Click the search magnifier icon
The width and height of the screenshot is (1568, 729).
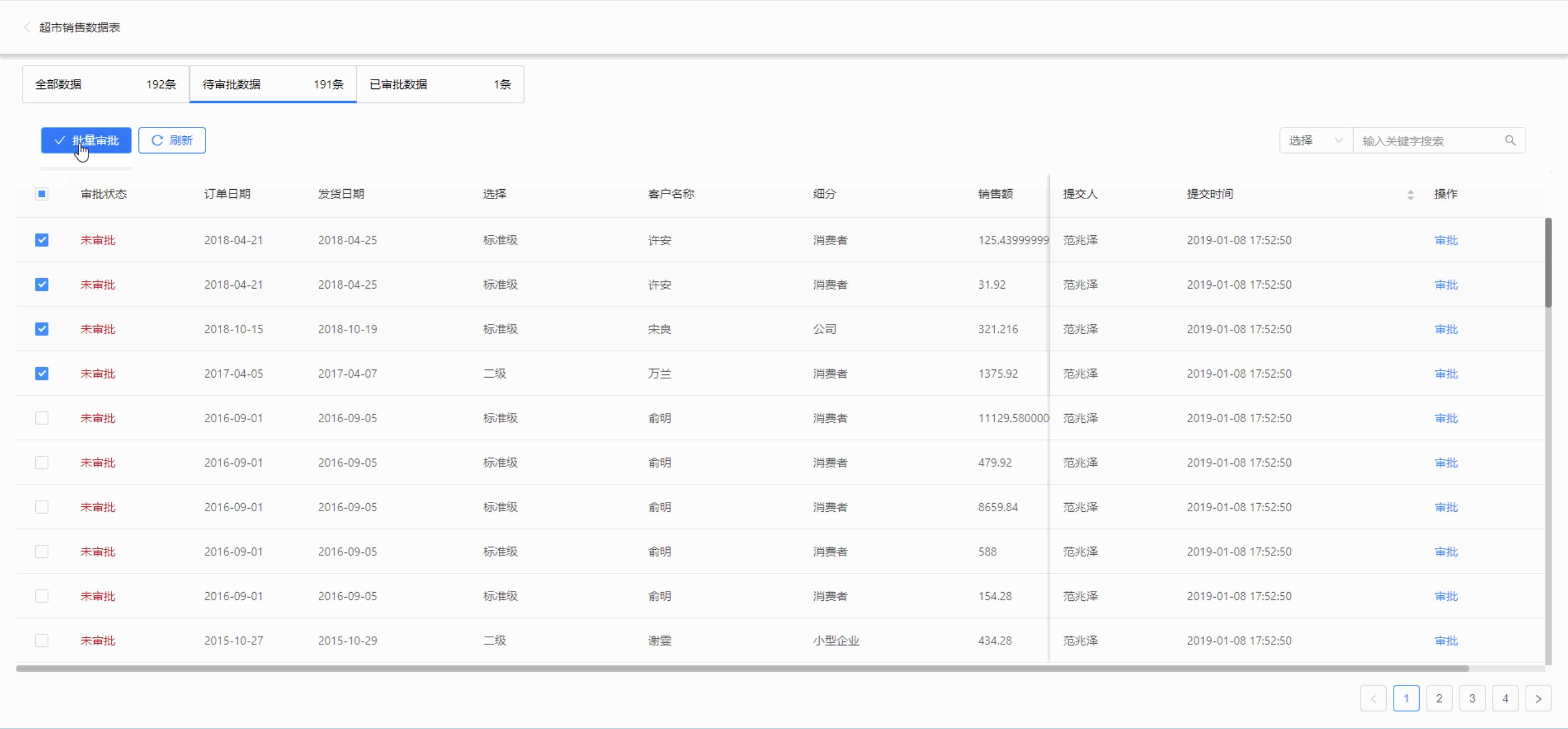1510,141
